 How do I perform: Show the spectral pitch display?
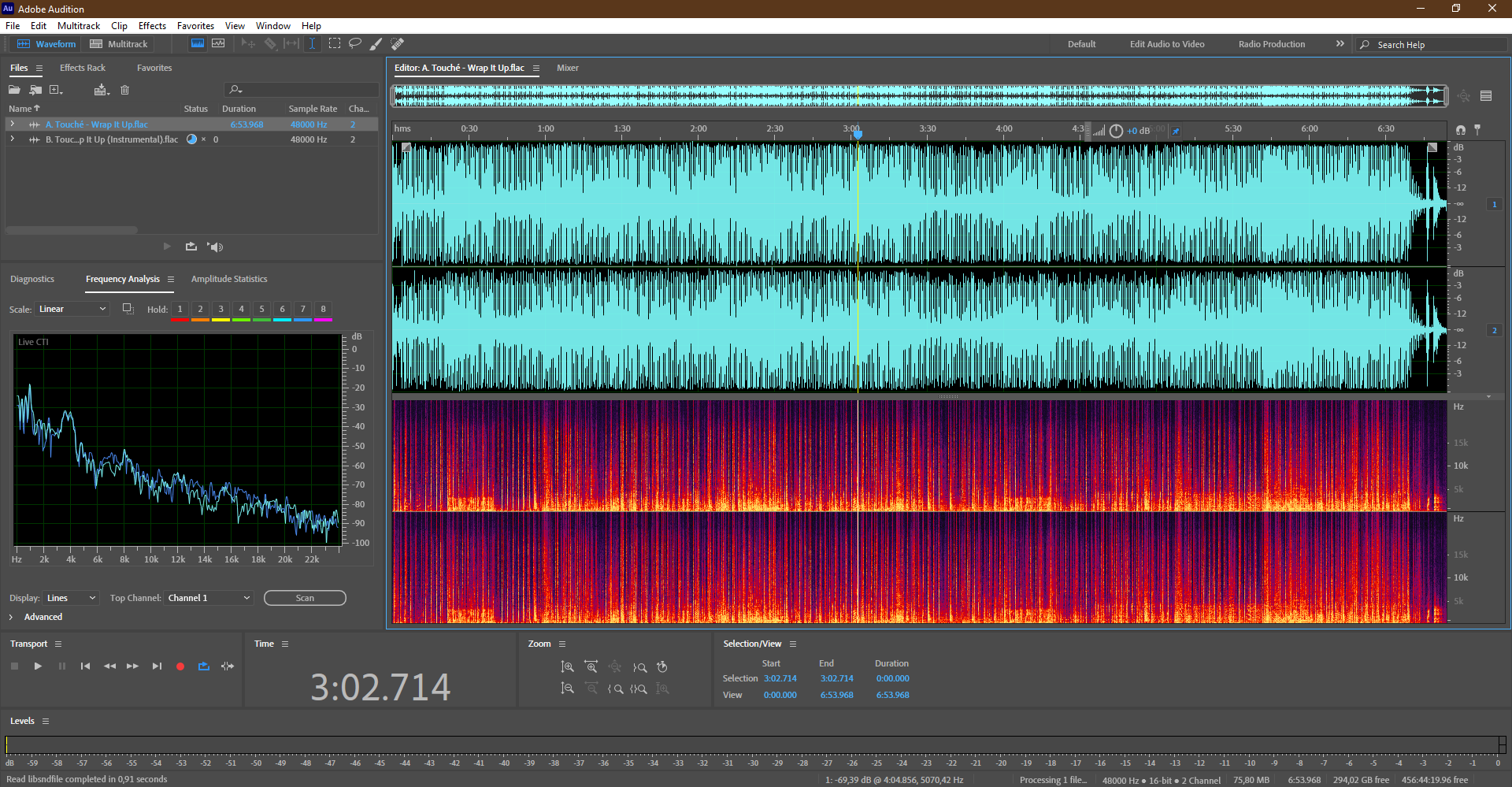[x=218, y=44]
